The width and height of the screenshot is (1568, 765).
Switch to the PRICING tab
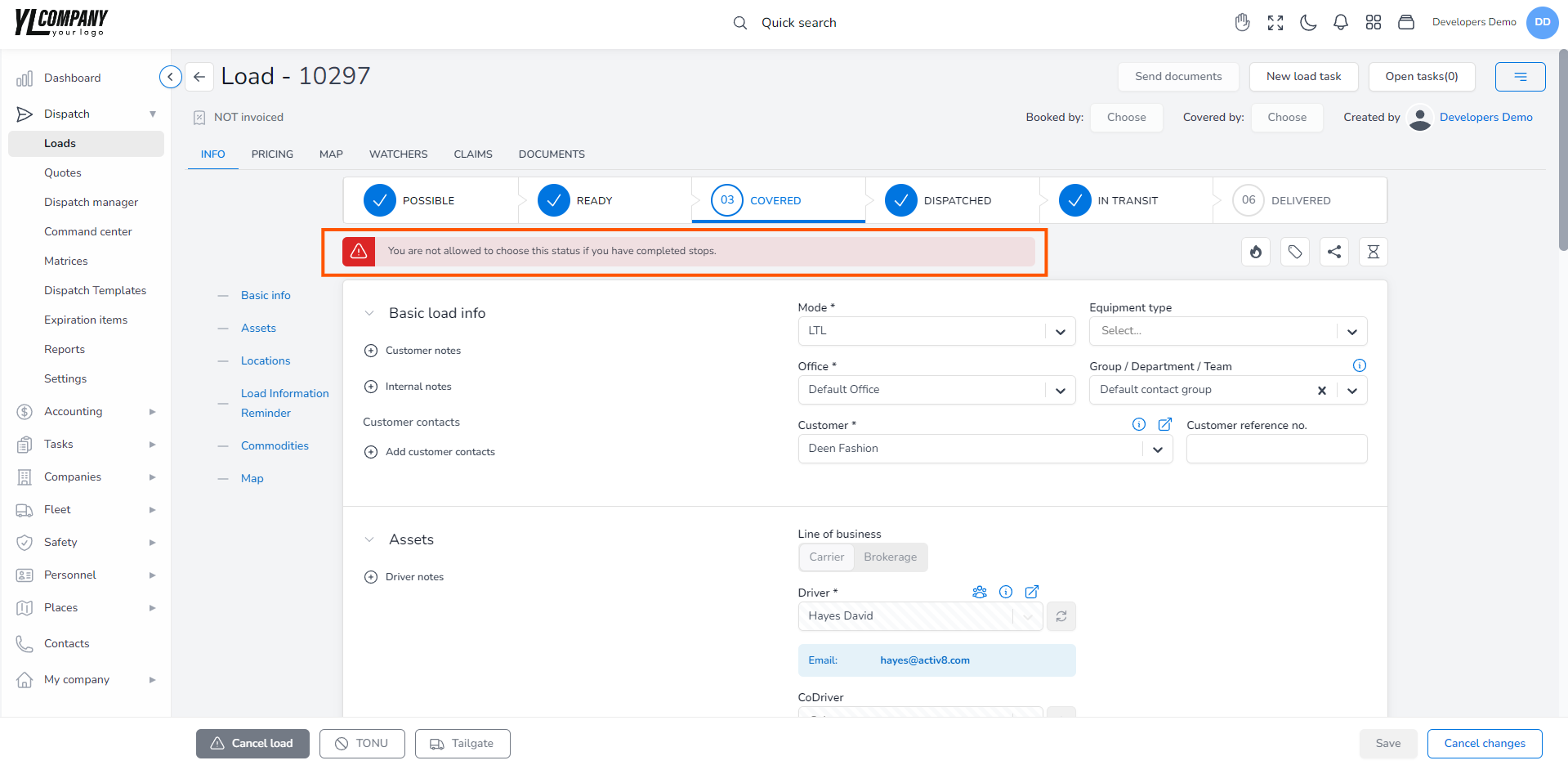pos(272,154)
